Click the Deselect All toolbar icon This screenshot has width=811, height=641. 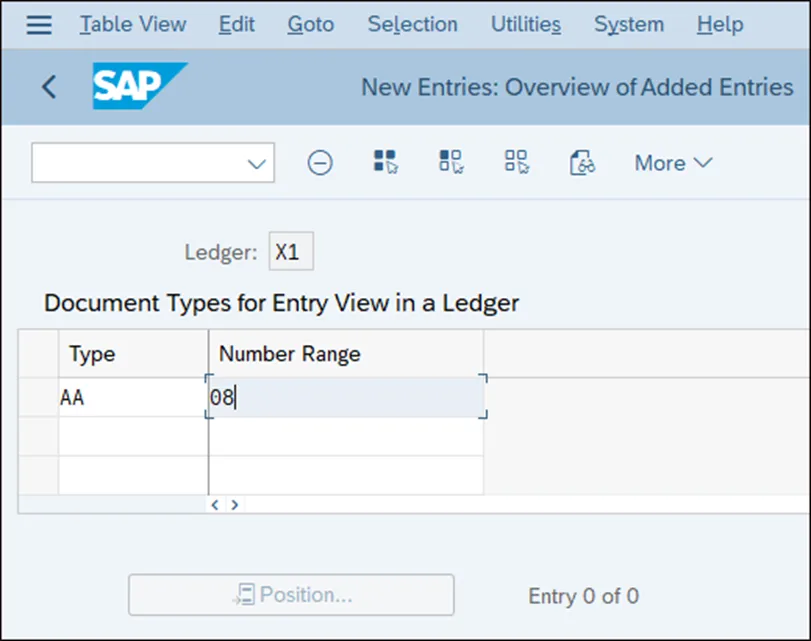pos(516,162)
